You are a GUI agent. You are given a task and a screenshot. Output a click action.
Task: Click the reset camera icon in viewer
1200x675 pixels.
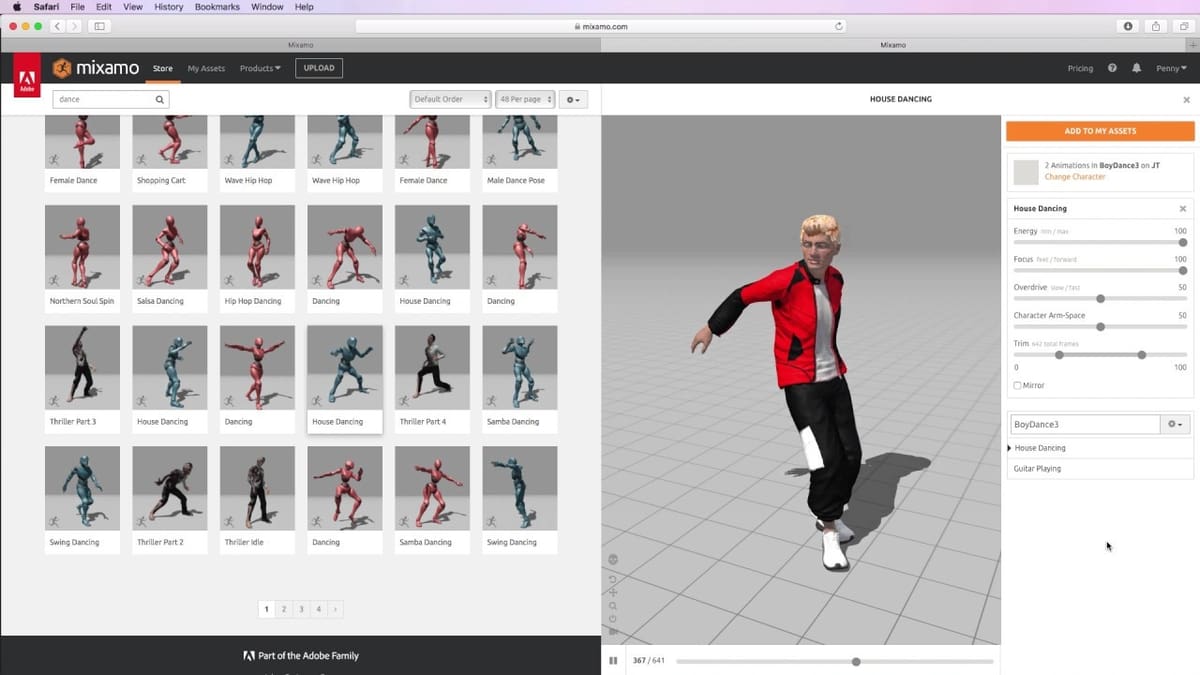pyautogui.click(x=613, y=618)
